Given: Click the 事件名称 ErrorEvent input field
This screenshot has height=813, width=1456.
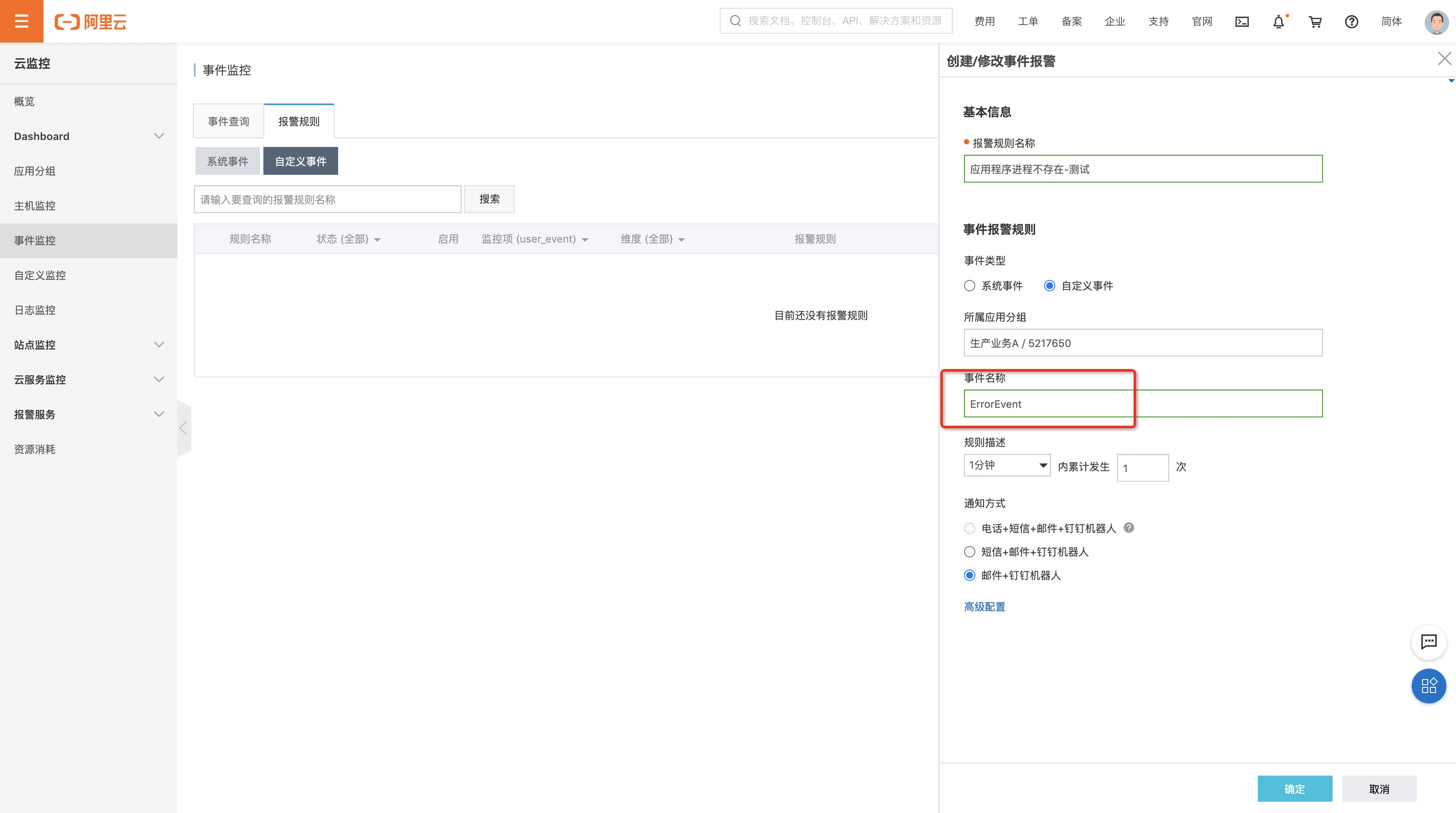Looking at the screenshot, I should click(x=1142, y=403).
